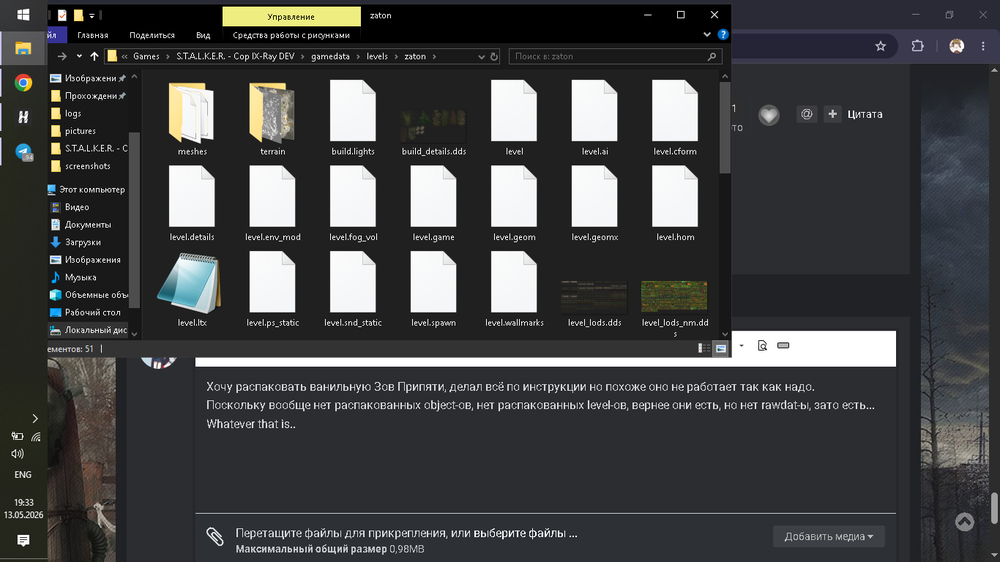Click Games in the address breadcrumb

[x=146, y=56]
